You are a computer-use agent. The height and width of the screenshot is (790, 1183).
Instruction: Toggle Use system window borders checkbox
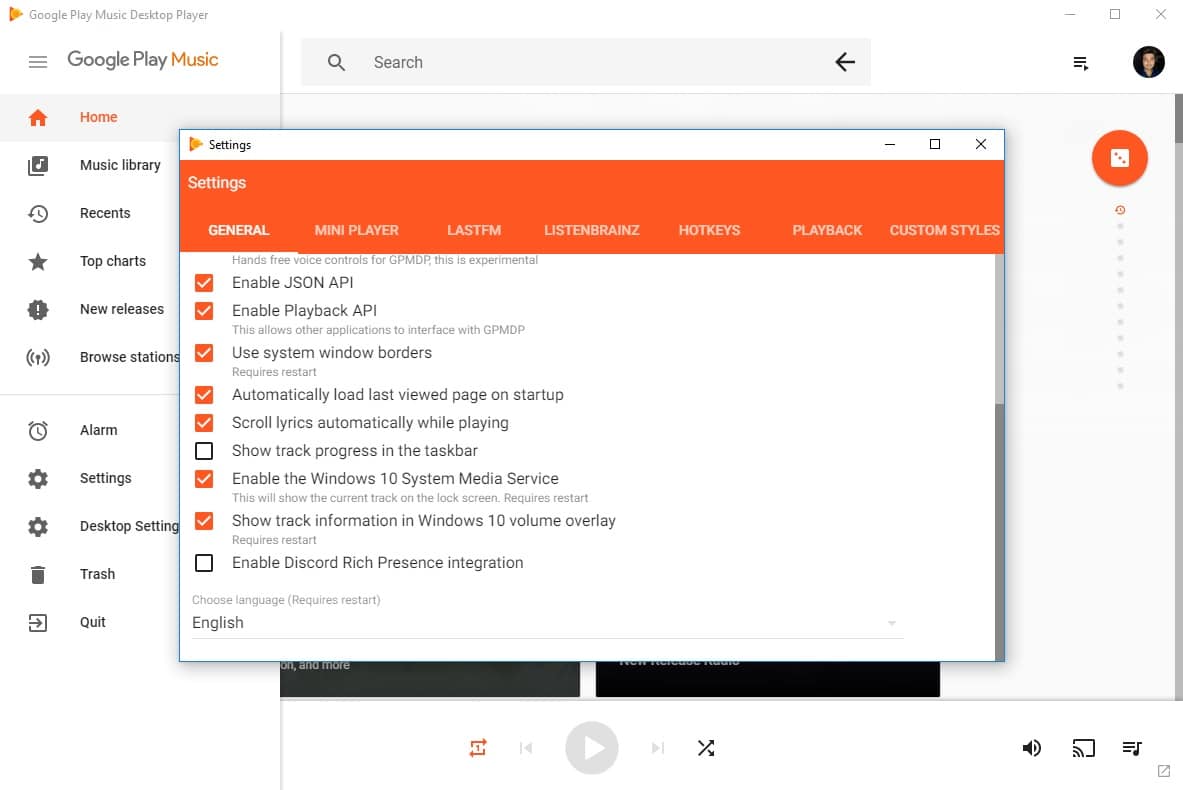pyautogui.click(x=204, y=353)
